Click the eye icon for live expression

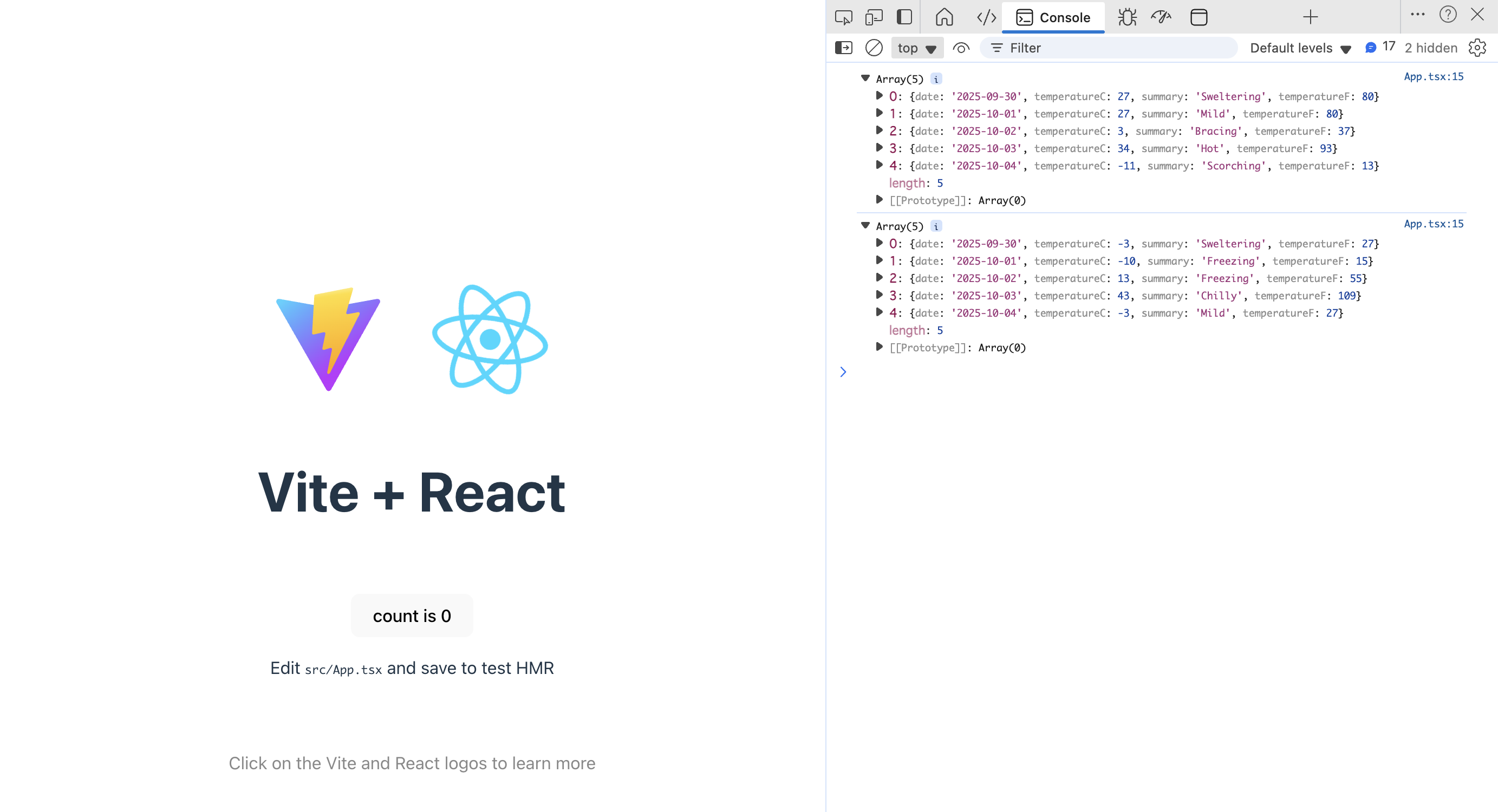[961, 48]
